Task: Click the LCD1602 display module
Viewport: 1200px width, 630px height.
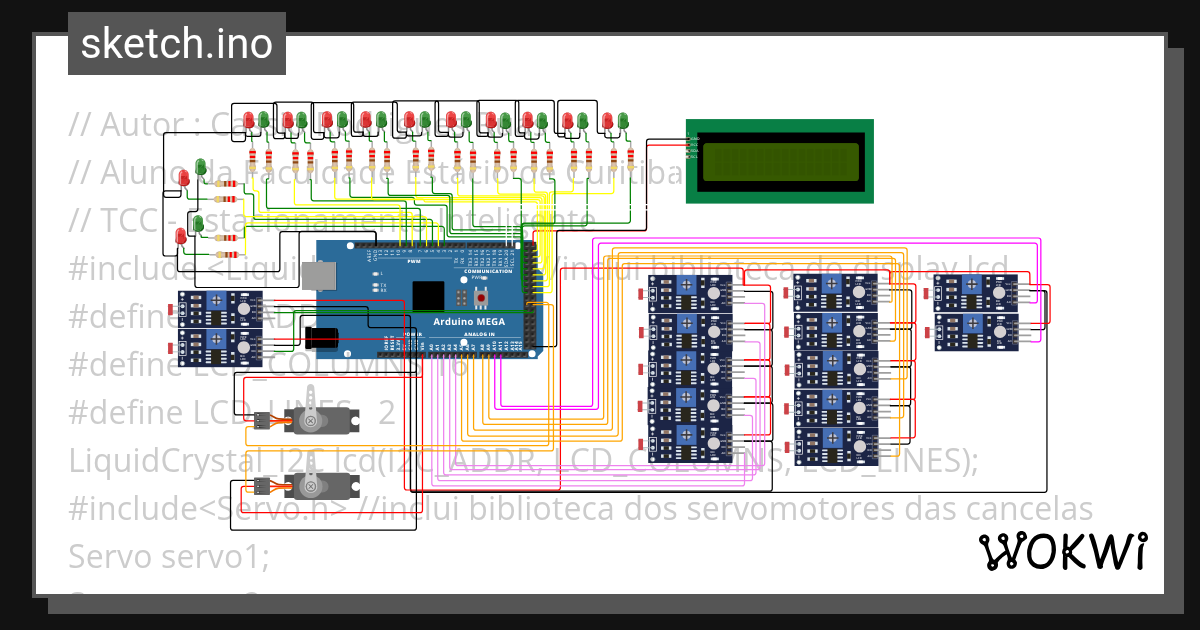Action: pos(780,160)
